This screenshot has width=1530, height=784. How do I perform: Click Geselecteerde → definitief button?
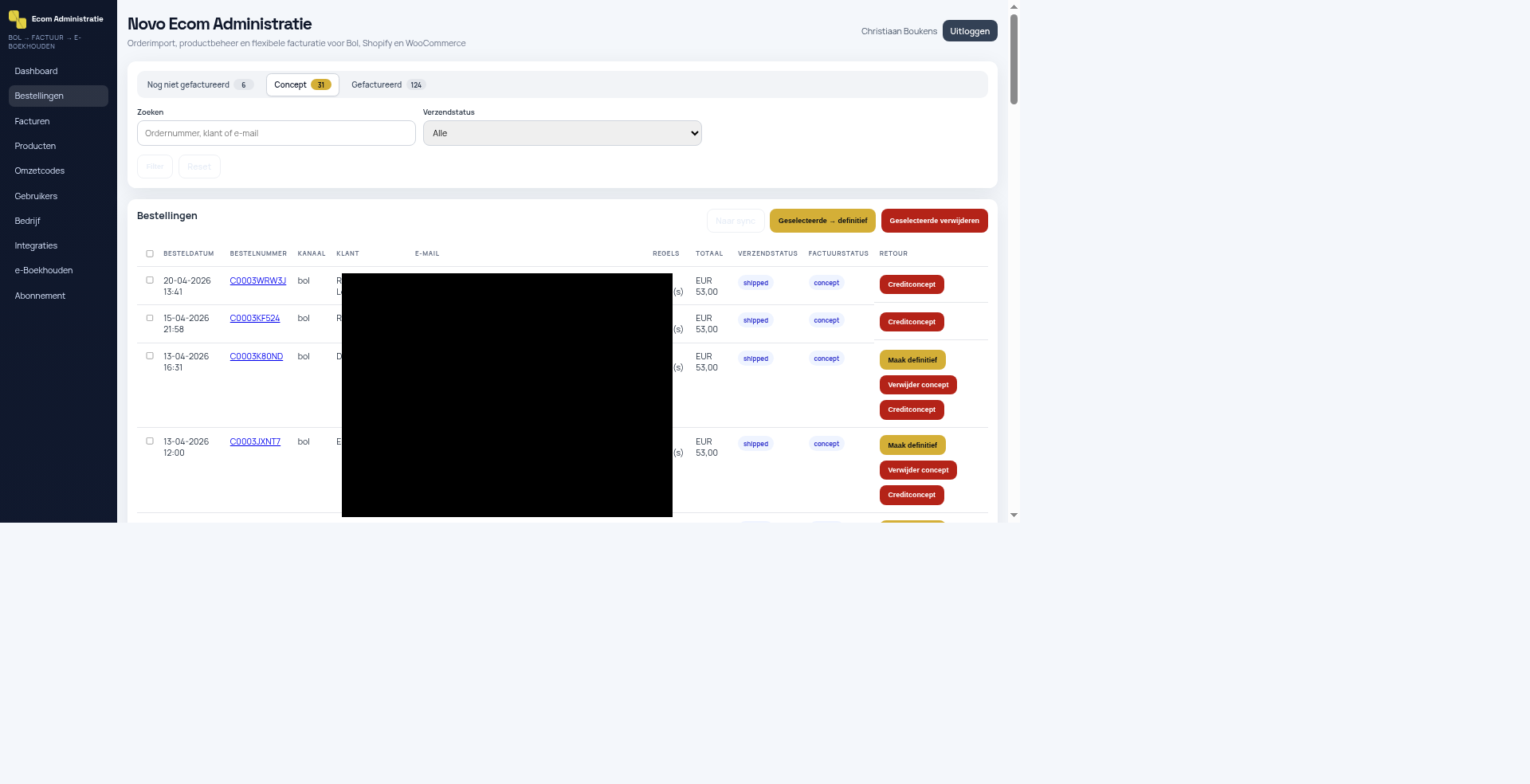pos(822,221)
